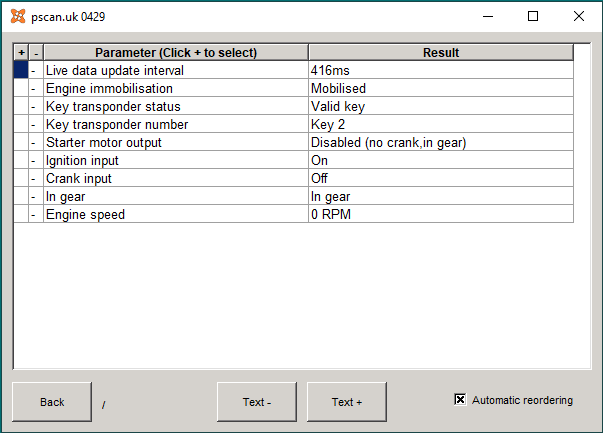Click the pscan.uk app icon in title bar
The image size is (603, 433).
tap(18, 17)
